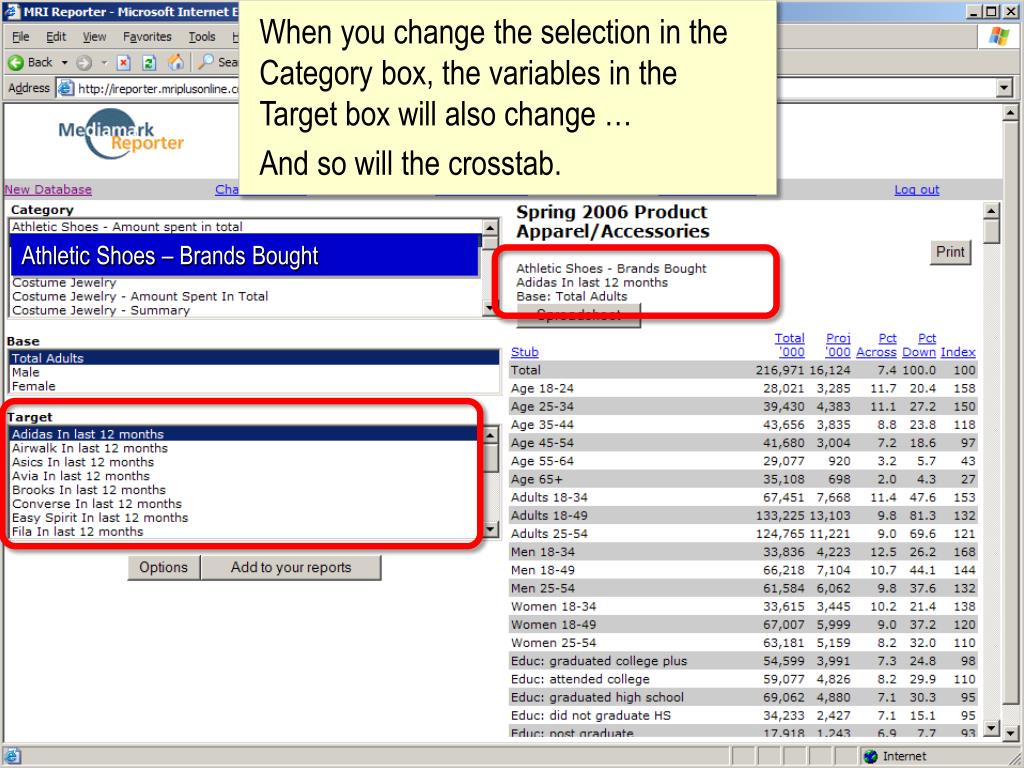Click crosstab panel scroll up arrow

pyautogui.click(x=991, y=211)
